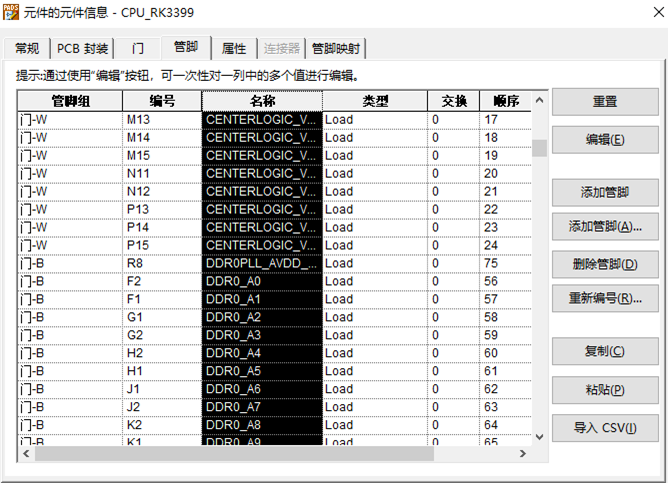Select the sequence value 17 cell

tap(506, 120)
